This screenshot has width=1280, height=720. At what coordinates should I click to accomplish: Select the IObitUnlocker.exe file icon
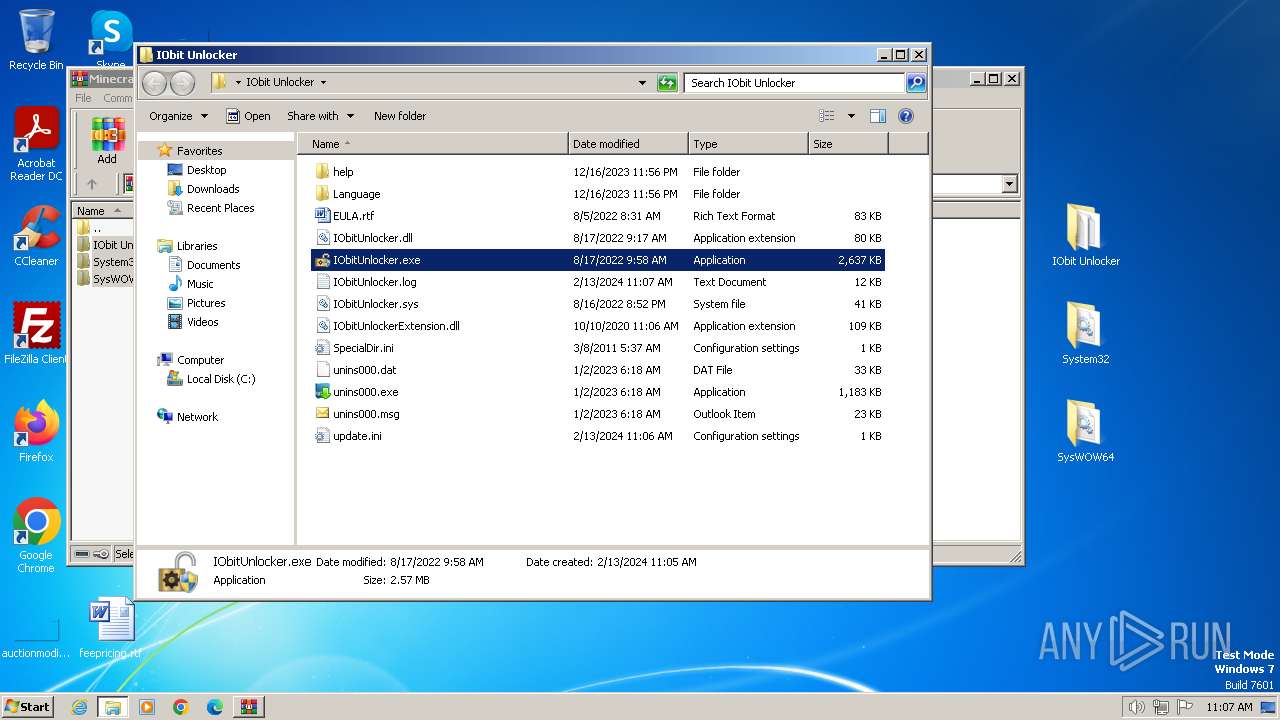click(x=322, y=260)
